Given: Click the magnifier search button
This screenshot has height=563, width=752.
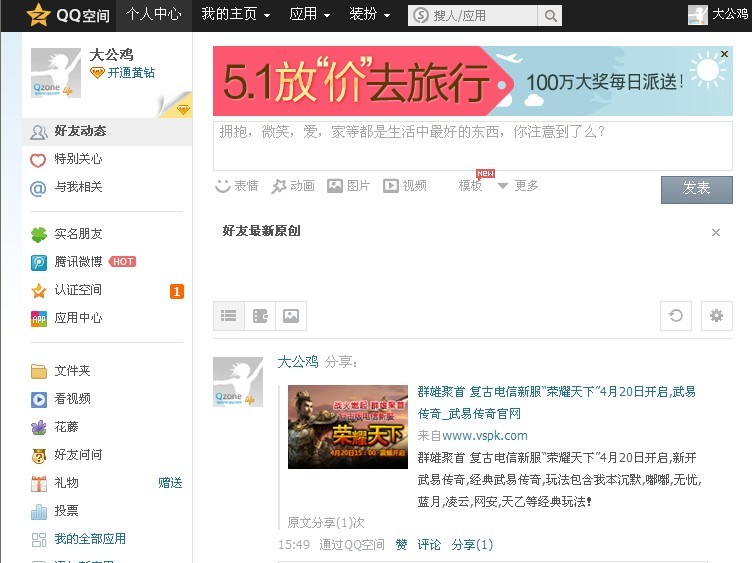Looking at the screenshot, I should pyautogui.click(x=550, y=16).
